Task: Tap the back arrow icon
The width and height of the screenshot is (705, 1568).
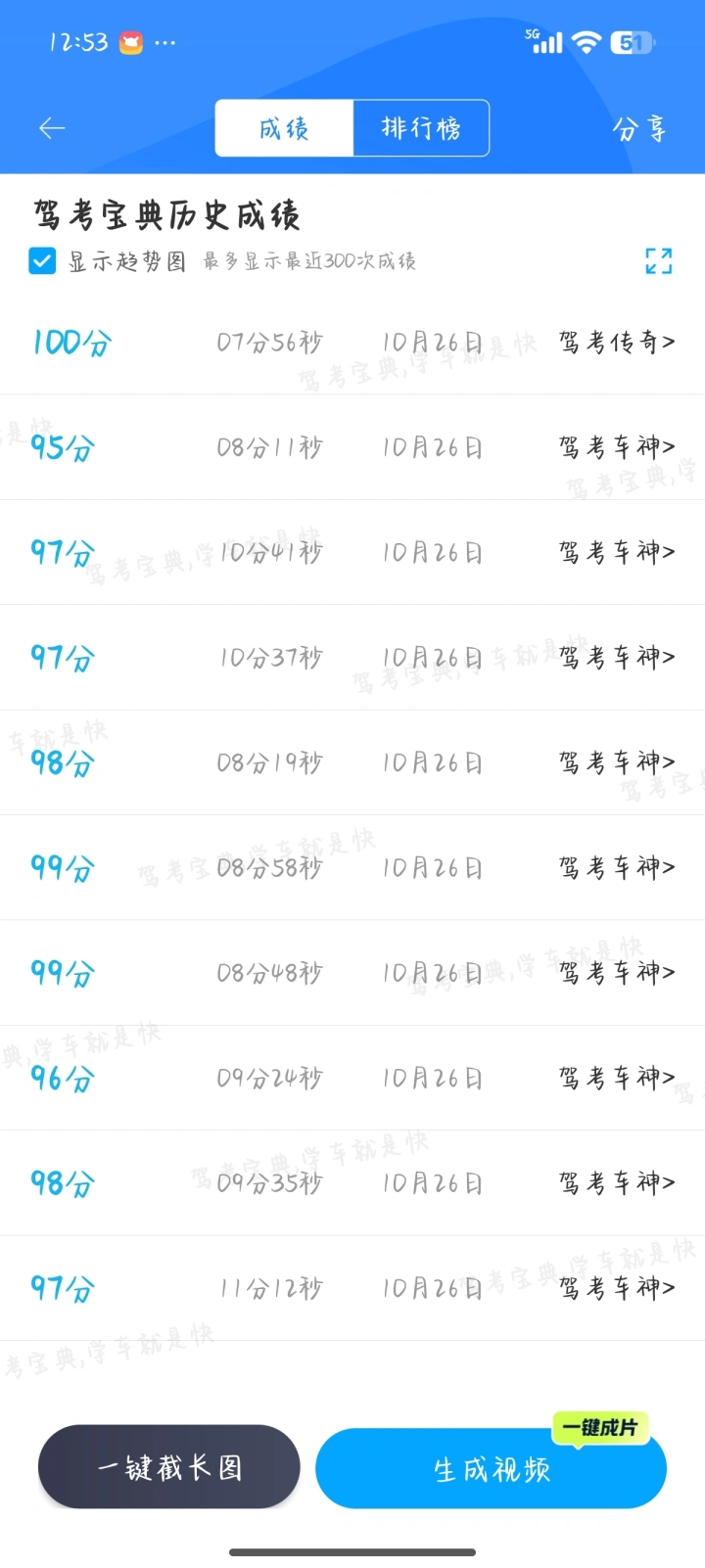Action: click(x=52, y=128)
